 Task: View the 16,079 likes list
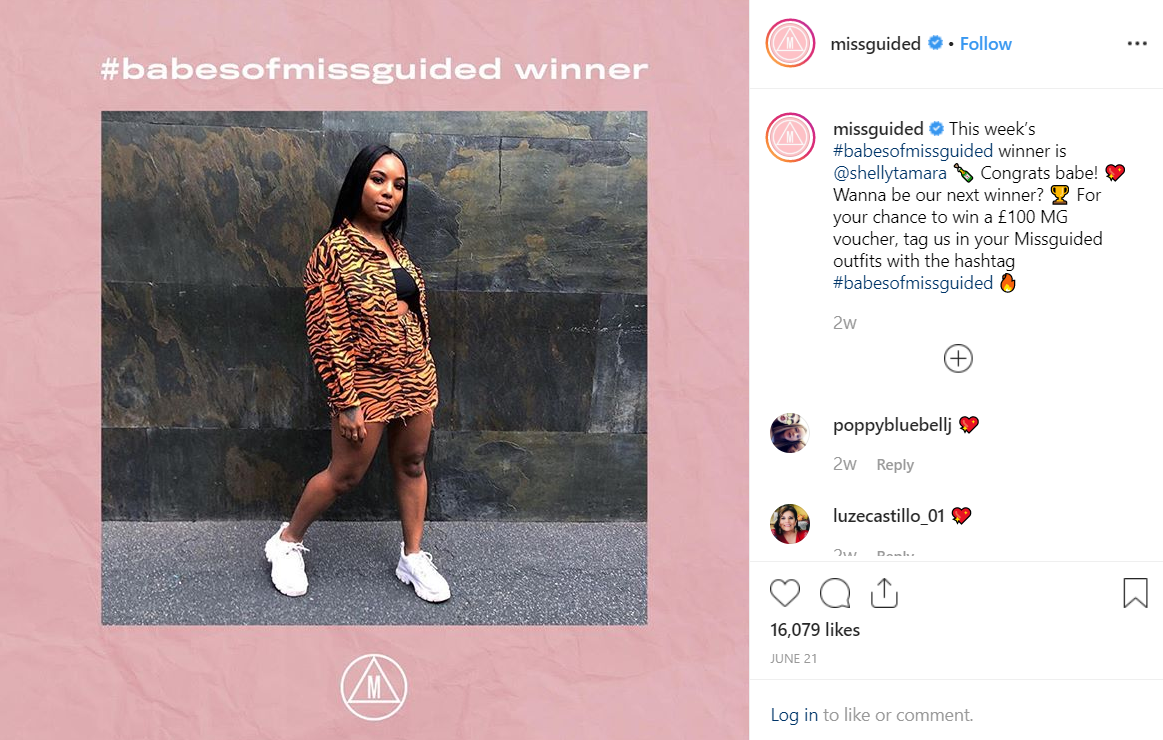814,630
